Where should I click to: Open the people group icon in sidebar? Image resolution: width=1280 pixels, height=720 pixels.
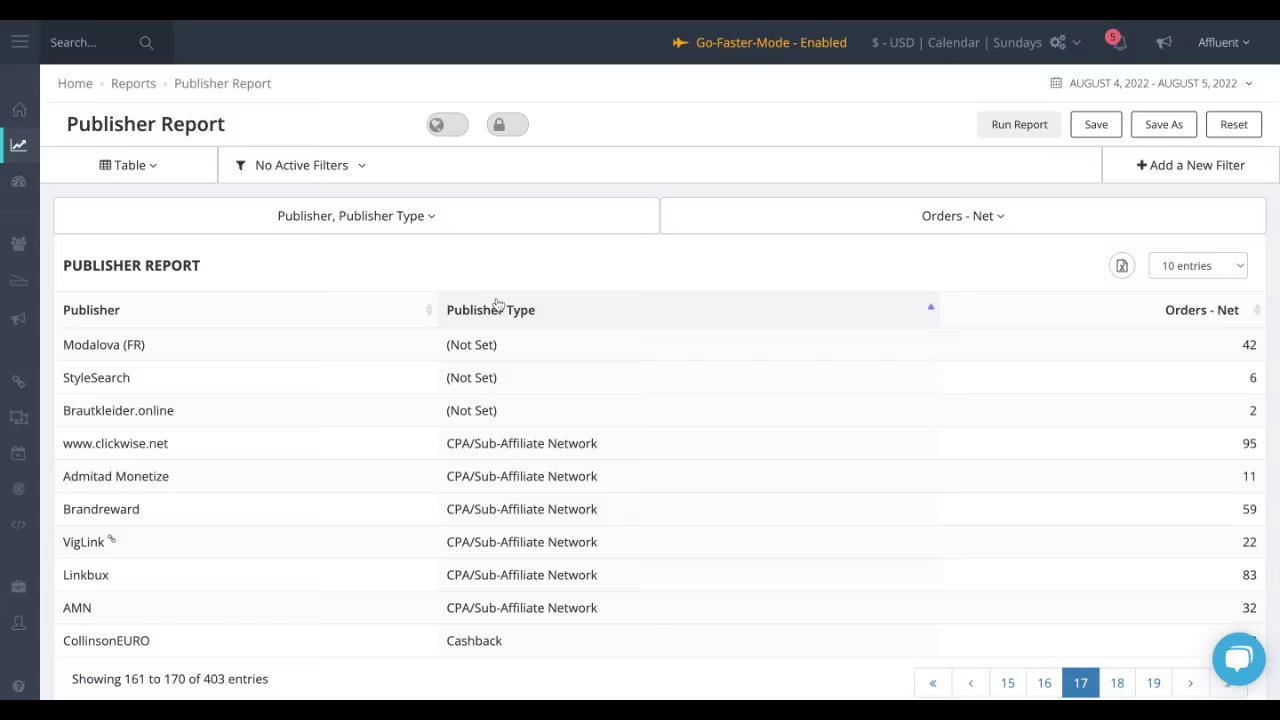19,244
